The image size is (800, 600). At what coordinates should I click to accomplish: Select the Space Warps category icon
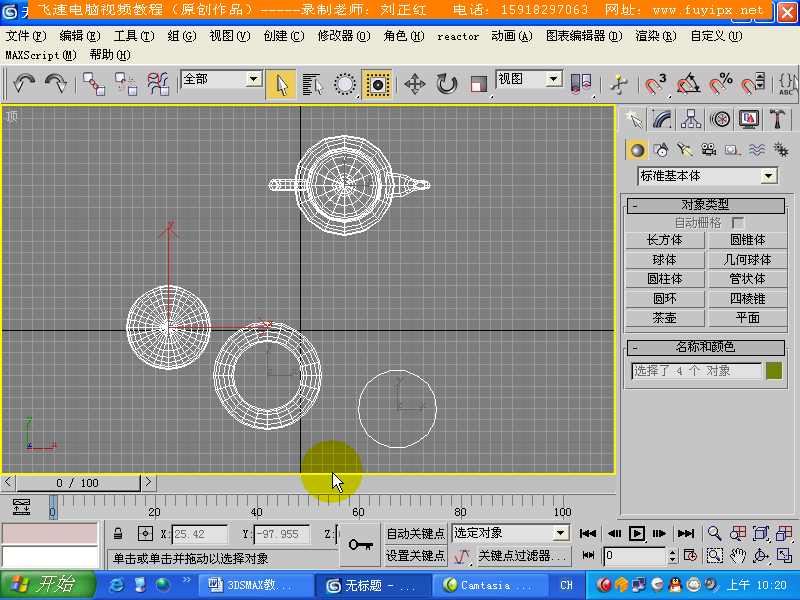click(756, 150)
